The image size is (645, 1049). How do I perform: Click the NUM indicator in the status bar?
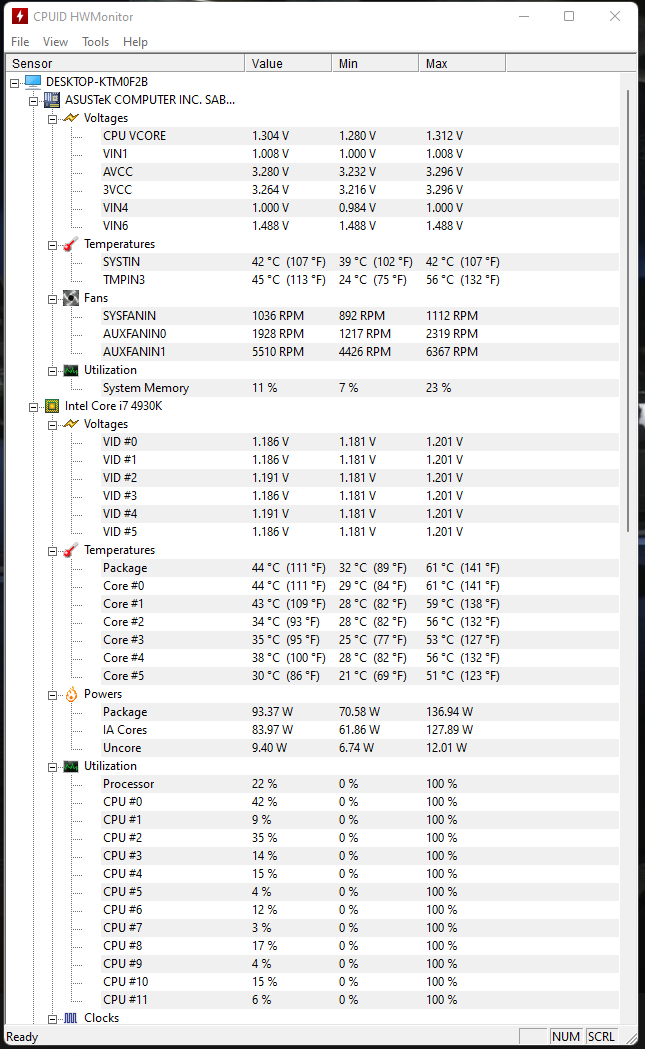point(566,1037)
